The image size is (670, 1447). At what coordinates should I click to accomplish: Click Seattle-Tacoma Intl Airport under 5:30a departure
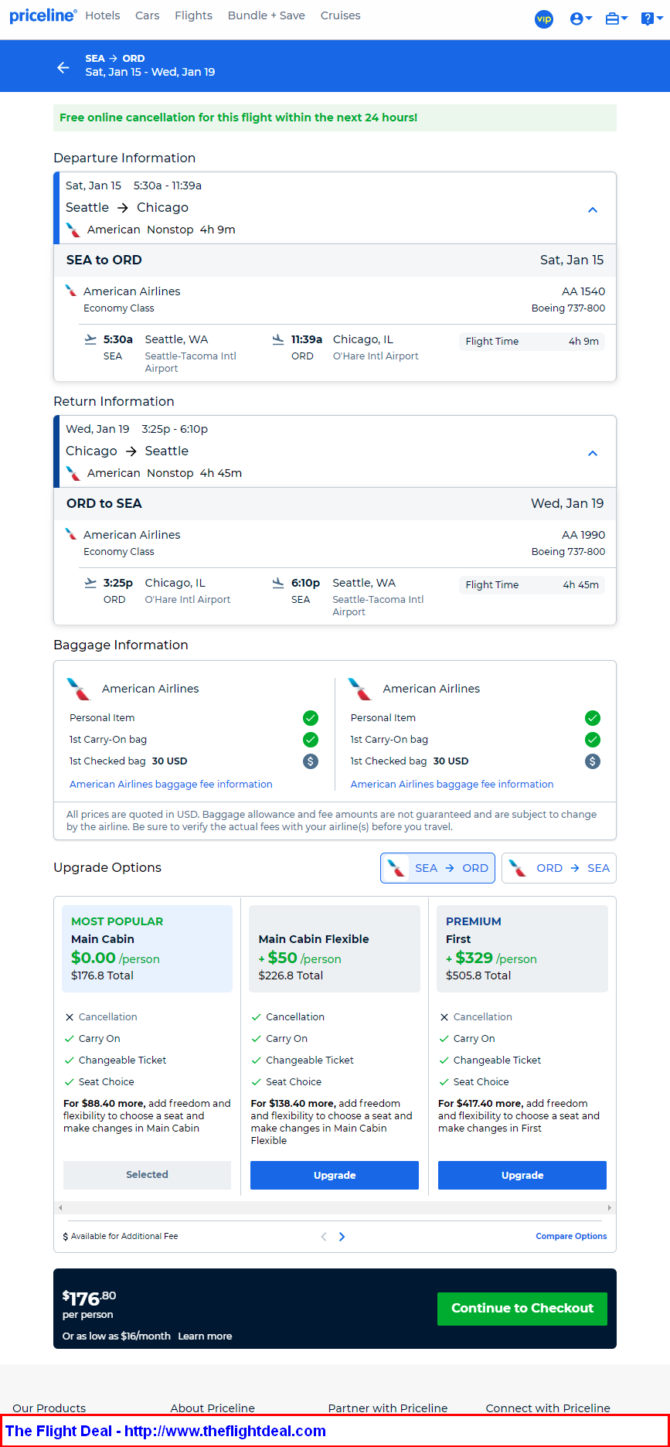pos(191,362)
